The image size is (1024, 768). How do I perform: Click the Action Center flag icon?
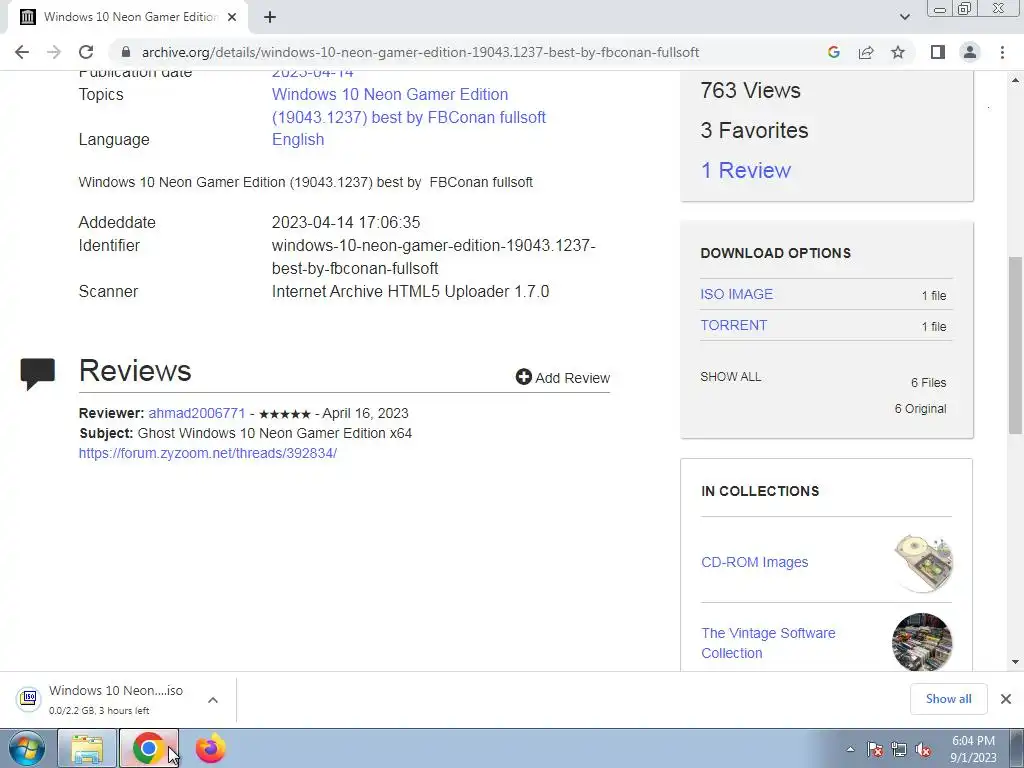[874, 749]
